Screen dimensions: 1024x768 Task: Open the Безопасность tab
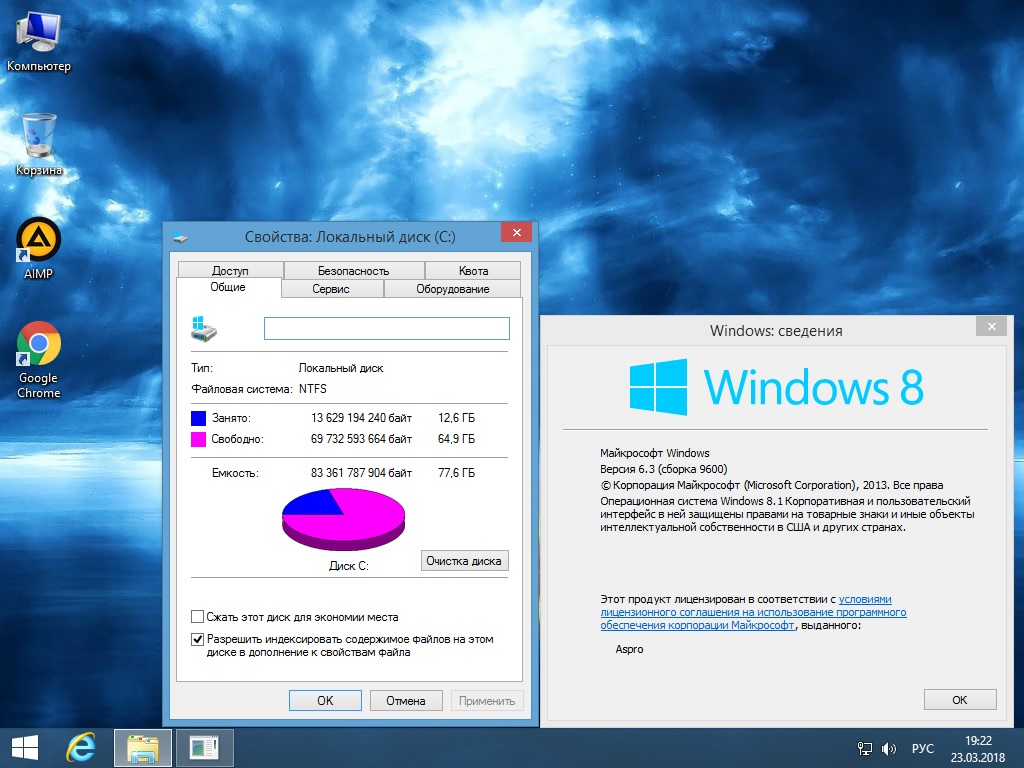point(353,270)
